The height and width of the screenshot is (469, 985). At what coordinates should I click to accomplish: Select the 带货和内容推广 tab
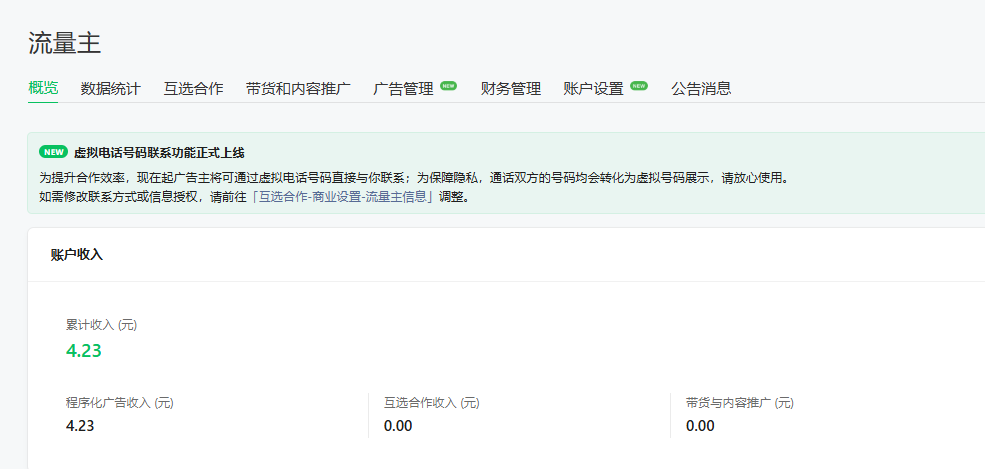(x=298, y=89)
